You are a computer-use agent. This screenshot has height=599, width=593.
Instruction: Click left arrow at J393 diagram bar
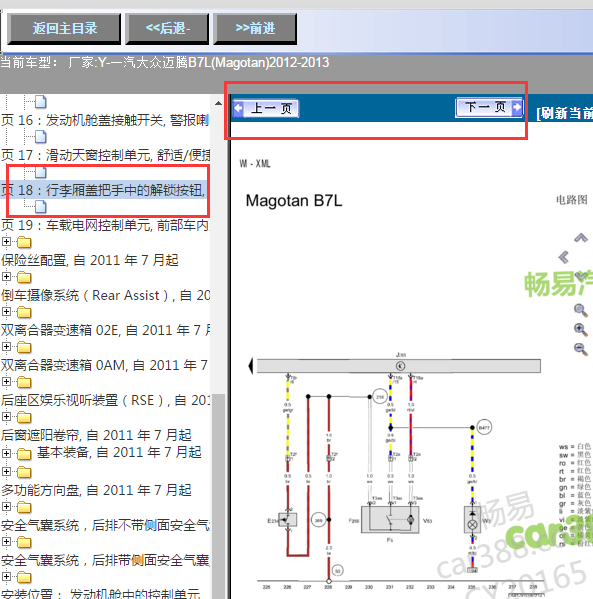click(251, 366)
